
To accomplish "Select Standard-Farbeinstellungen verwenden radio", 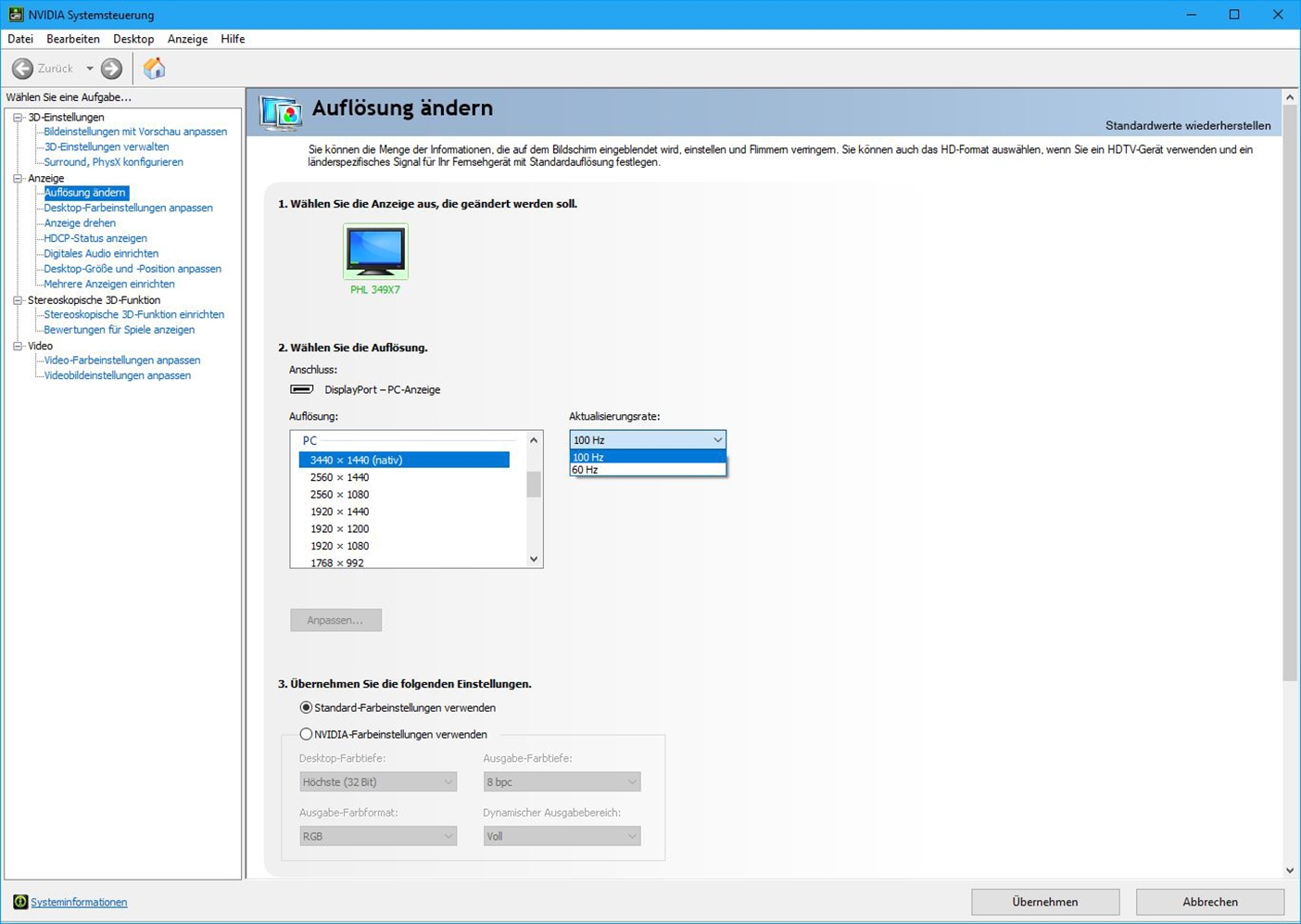I will pos(306,707).
